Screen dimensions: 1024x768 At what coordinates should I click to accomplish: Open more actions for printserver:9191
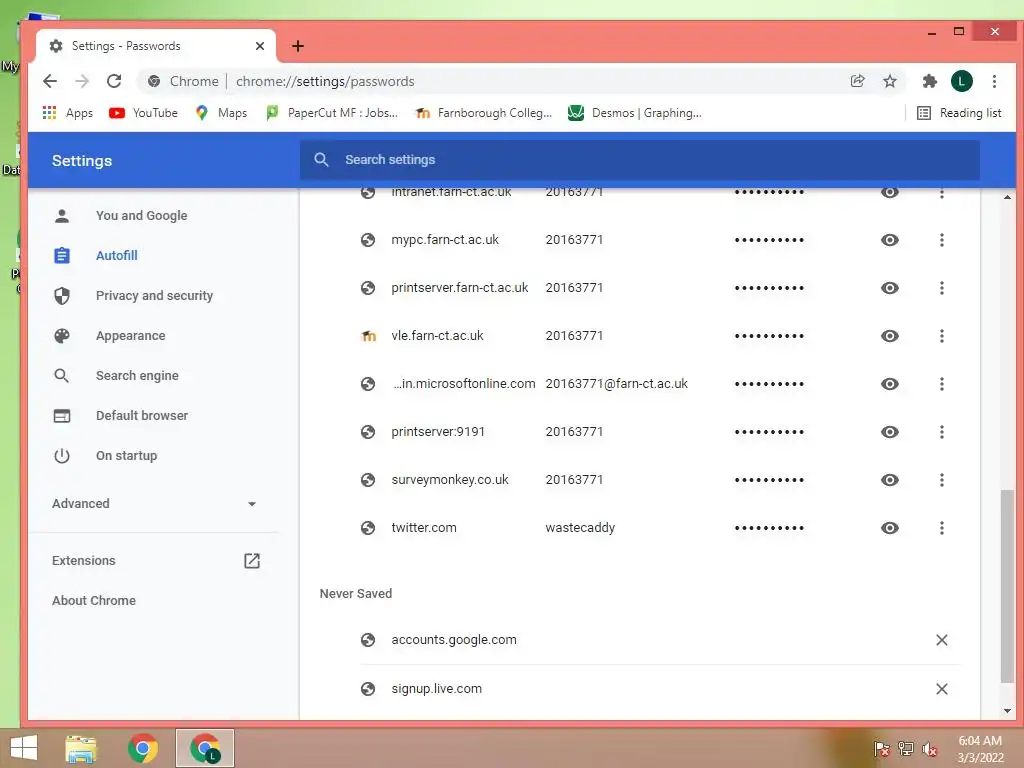tap(941, 432)
